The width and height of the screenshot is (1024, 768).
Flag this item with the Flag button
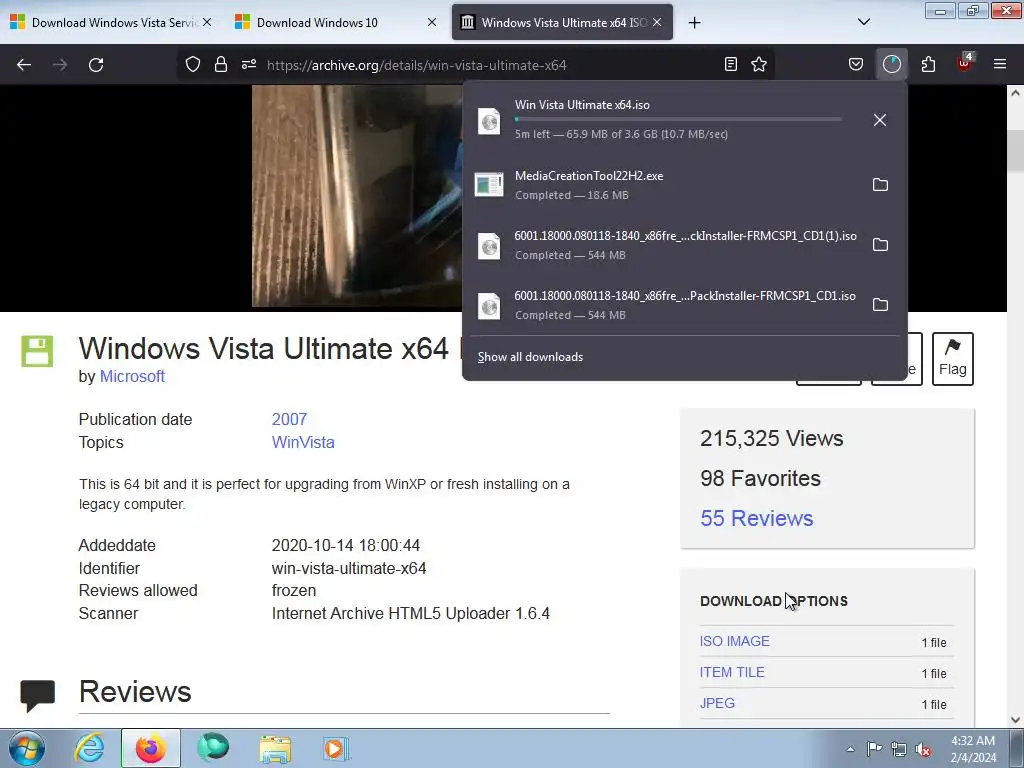[x=953, y=359]
